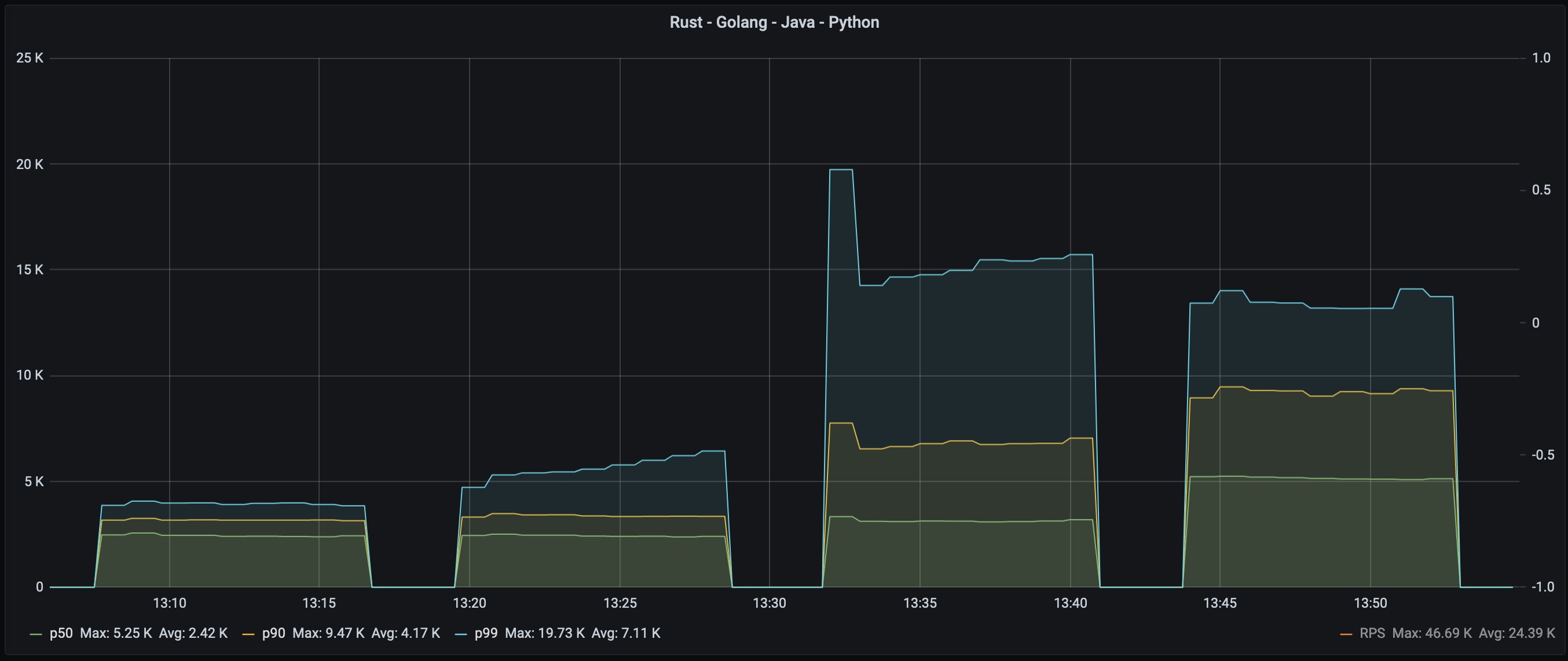Screen dimensions: 1568x661
Task: Click the 13:10 x-axis time label
Action: coord(169,603)
